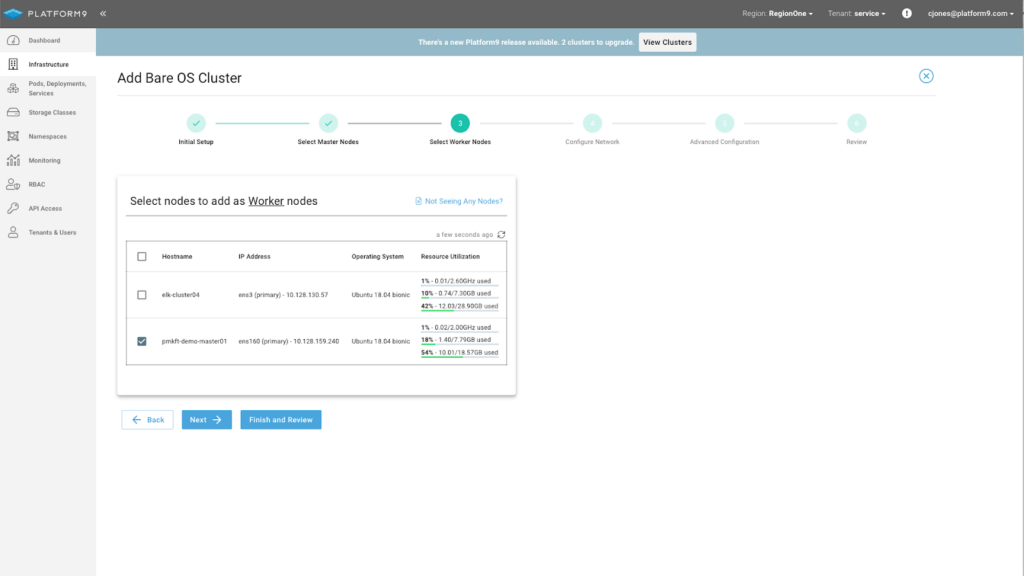The width and height of the screenshot is (1024, 576).
Task: Click the Select Worker Nodes step label
Action: pos(460,142)
